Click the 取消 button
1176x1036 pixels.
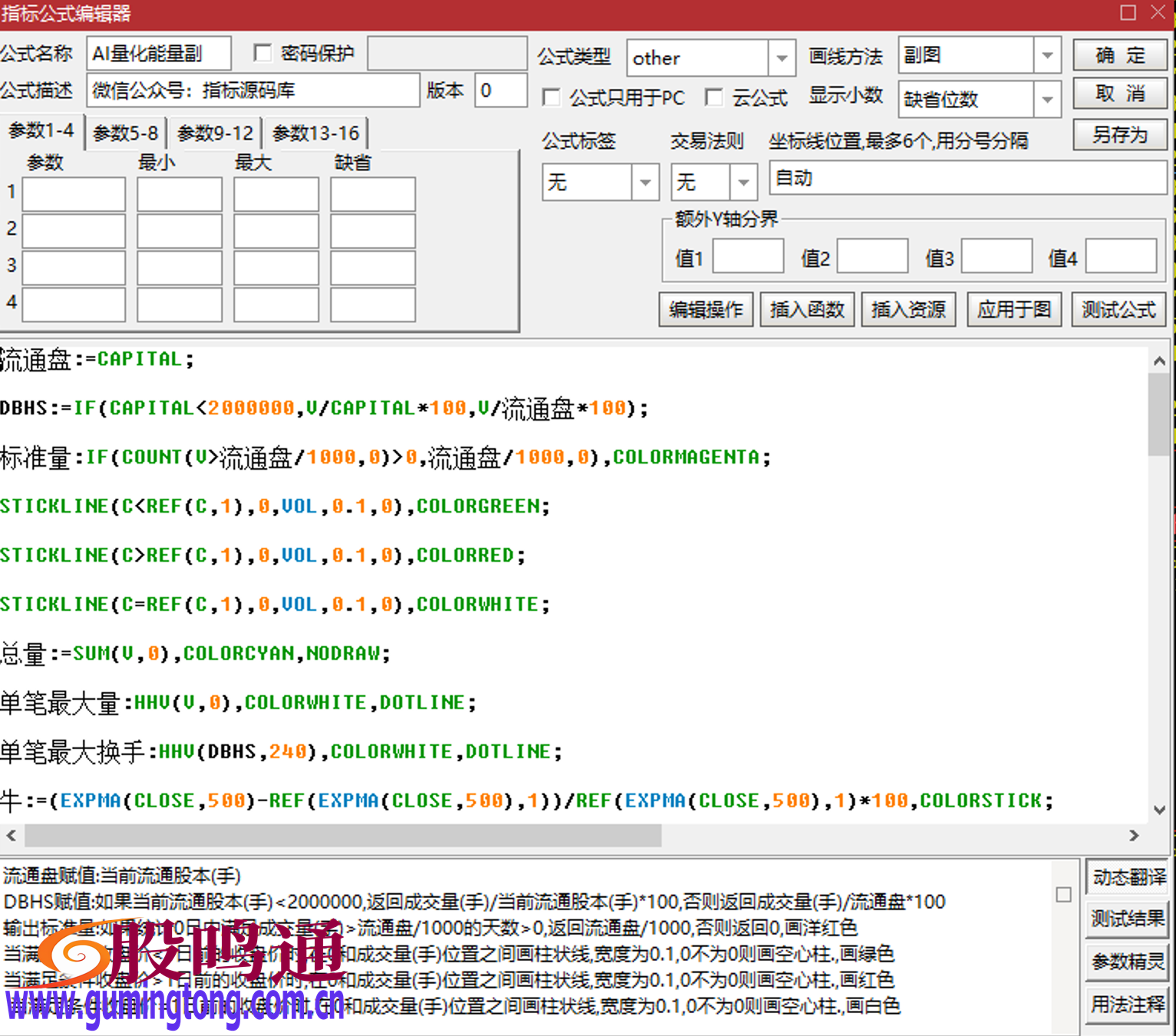coord(1120,94)
